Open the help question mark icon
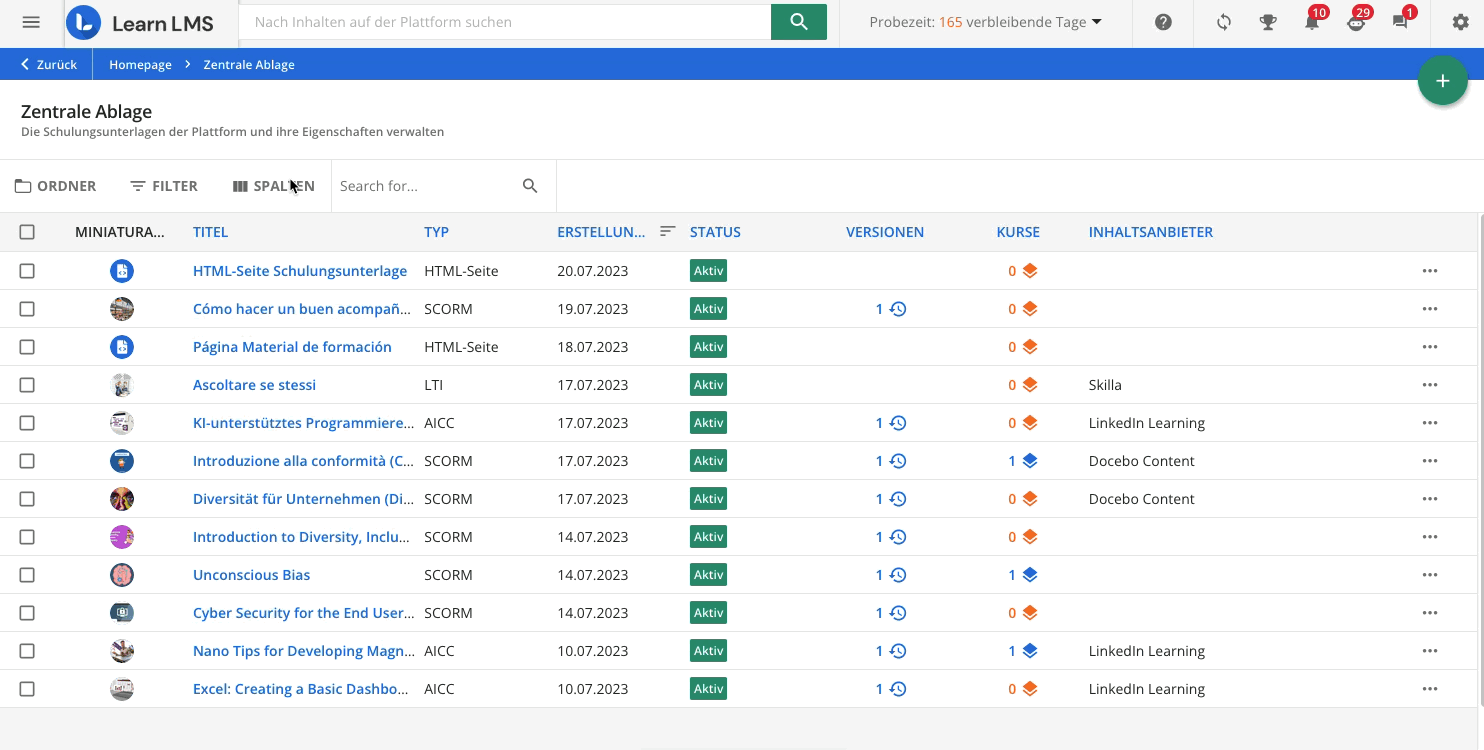 pyautogui.click(x=1163, y=22)
